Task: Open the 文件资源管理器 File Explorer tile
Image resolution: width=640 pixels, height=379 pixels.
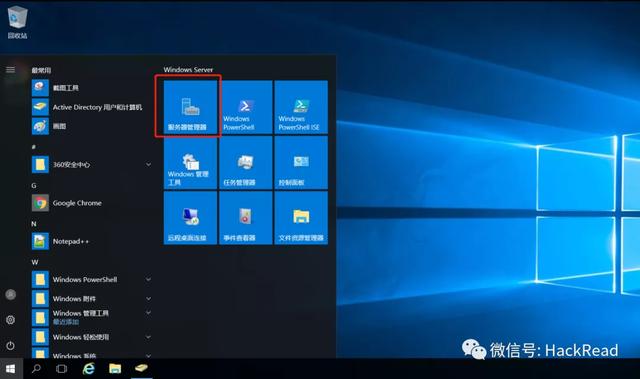Action: 301,218
